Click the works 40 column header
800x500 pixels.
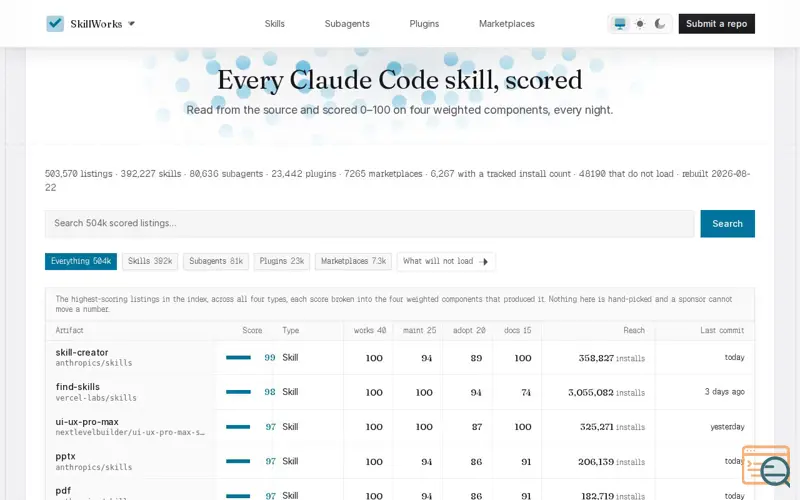pos(370,331)
